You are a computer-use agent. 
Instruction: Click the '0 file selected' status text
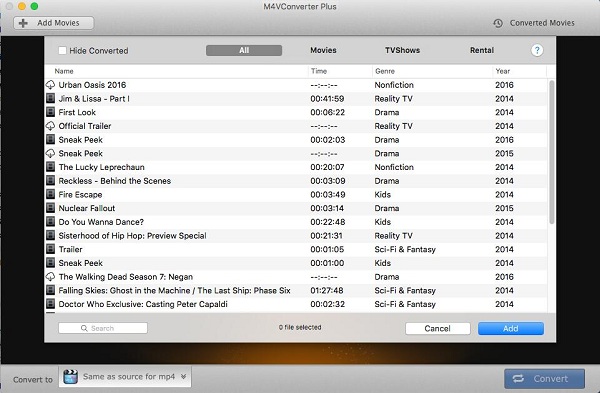(x=300, y=328)
